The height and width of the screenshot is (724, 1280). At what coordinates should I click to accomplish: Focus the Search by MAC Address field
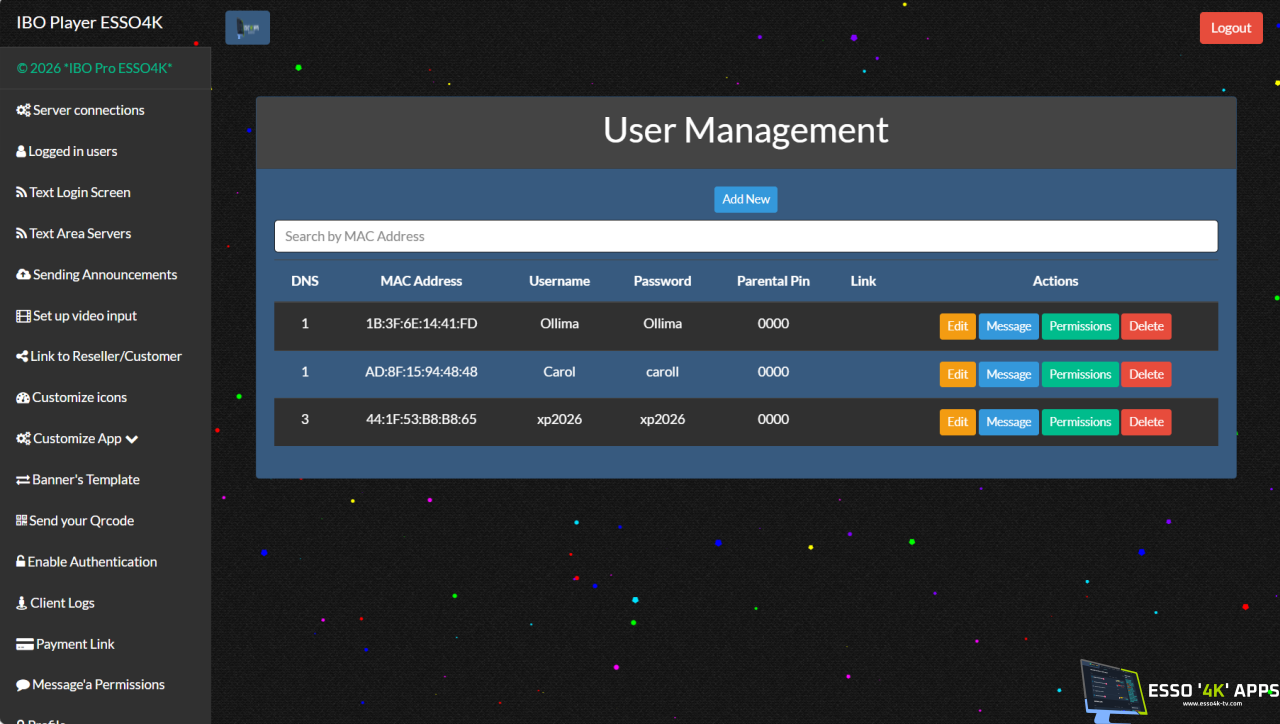tap(746, 236)
